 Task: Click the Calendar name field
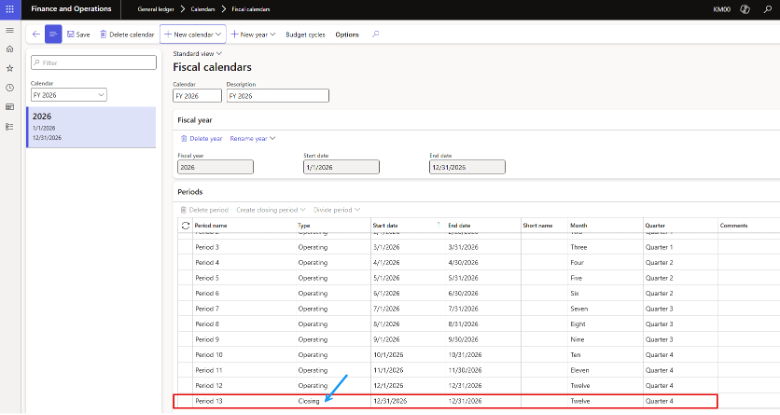click(x=197, y=96)
